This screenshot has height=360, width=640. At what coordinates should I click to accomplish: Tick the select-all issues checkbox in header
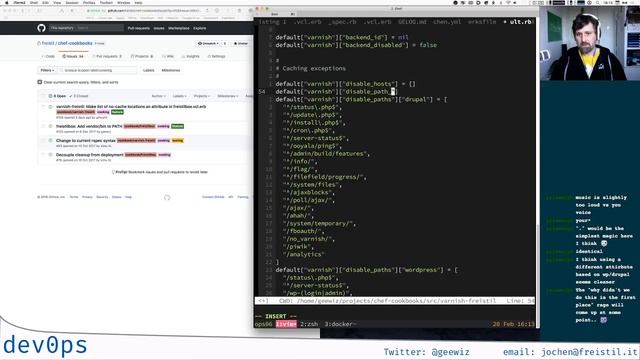pos(43,96)
